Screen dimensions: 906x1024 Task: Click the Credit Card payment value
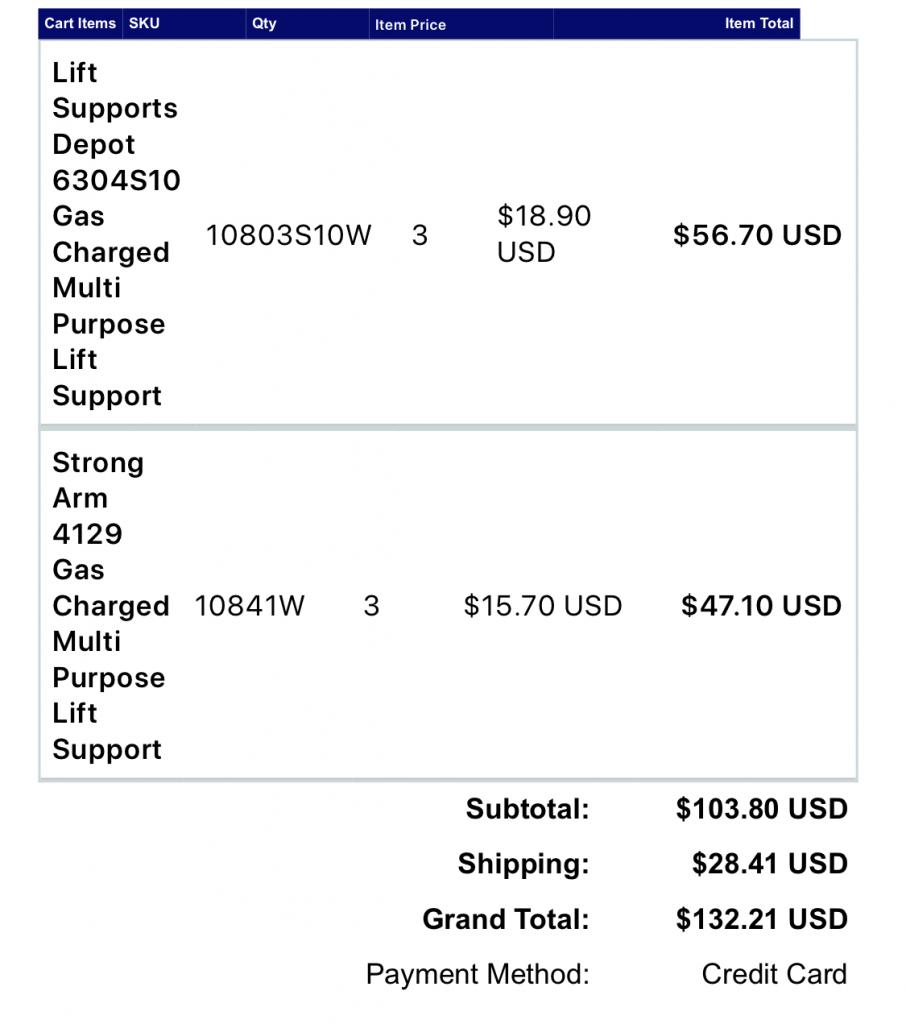click(x=774, y=974)
